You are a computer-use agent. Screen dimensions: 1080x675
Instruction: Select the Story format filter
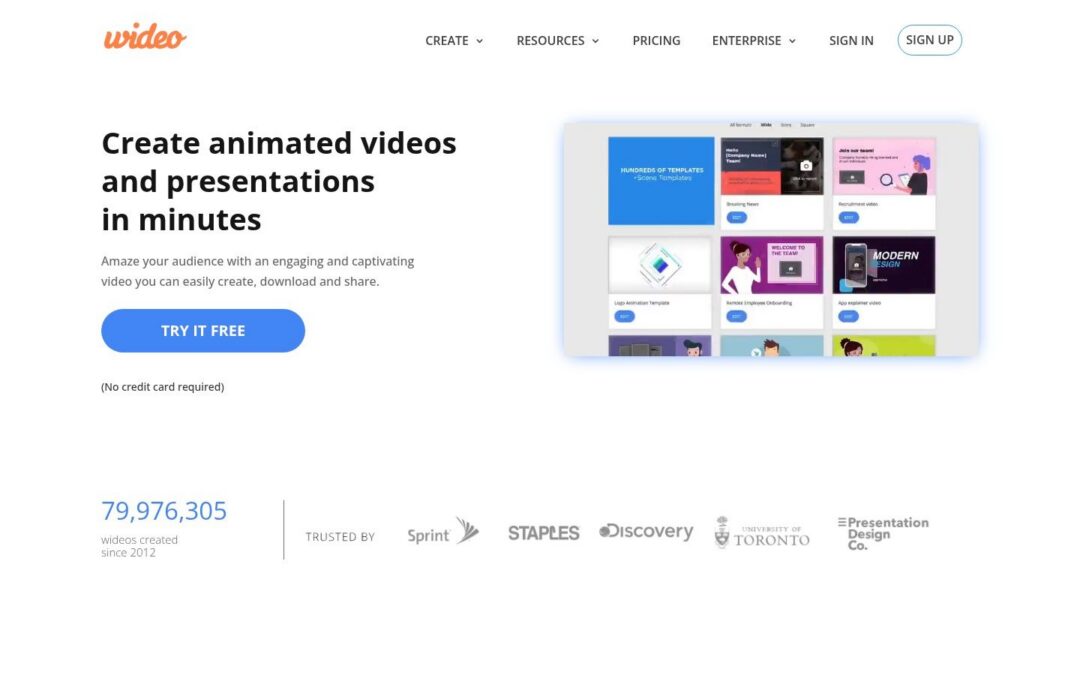coord(787,125)
